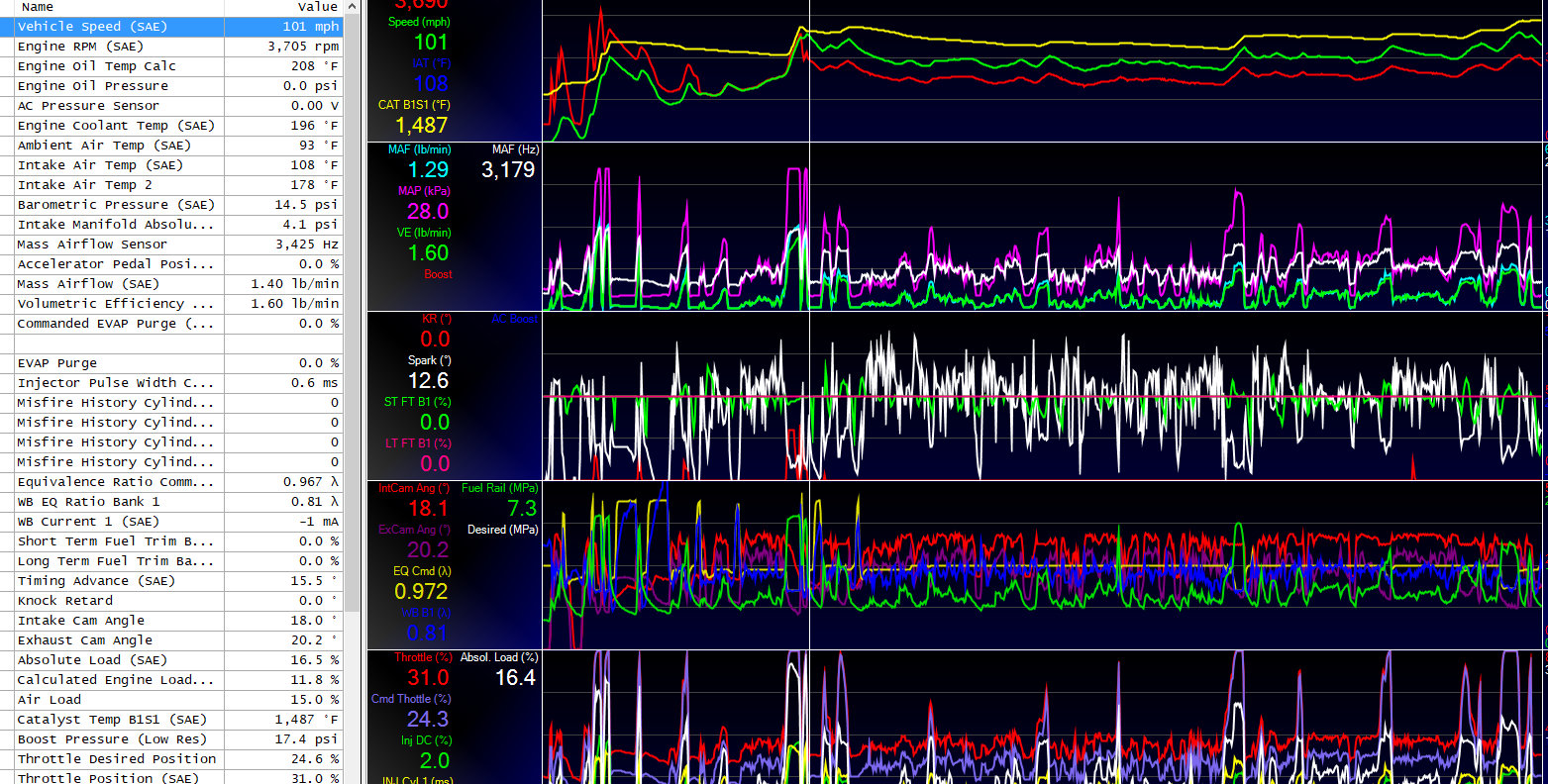The image size is (1548, 784).
Task: Click the 1,487 catalyst temp chart value
Action: (x=422, y=125)
